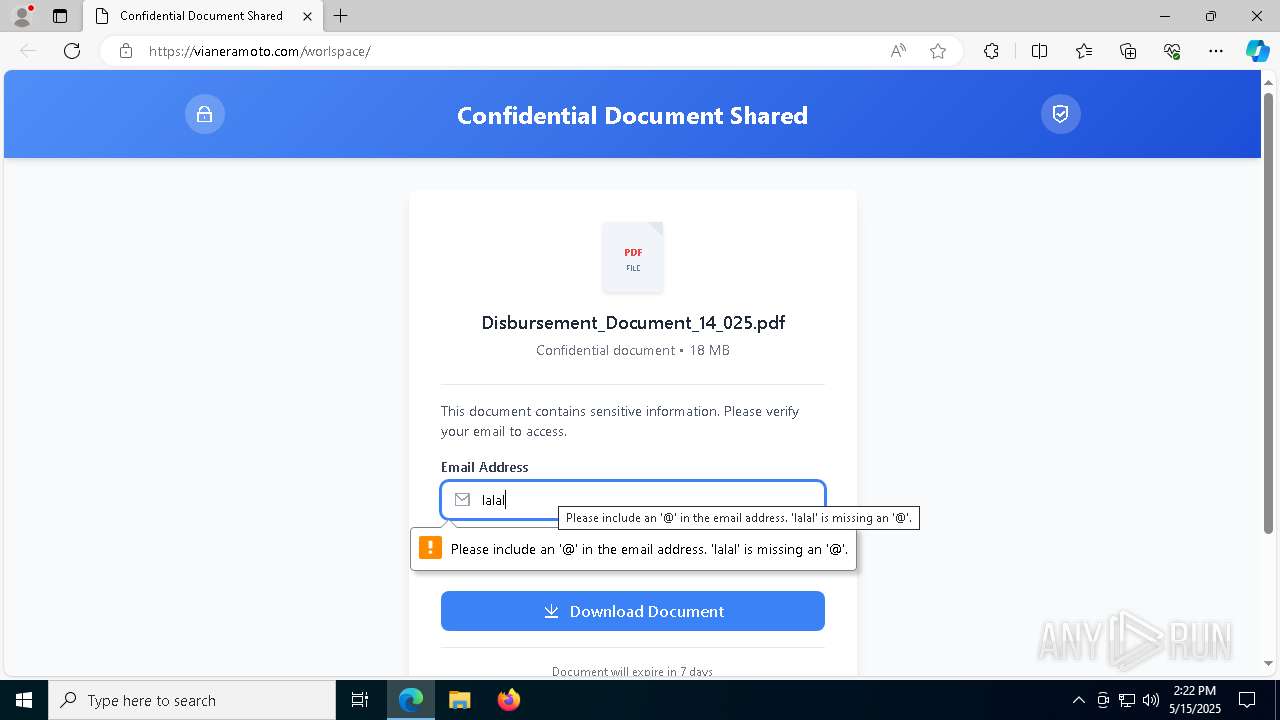This screenshot has width=1280, height=720.
Task: View site information lock icon
Action: (126, 51)
